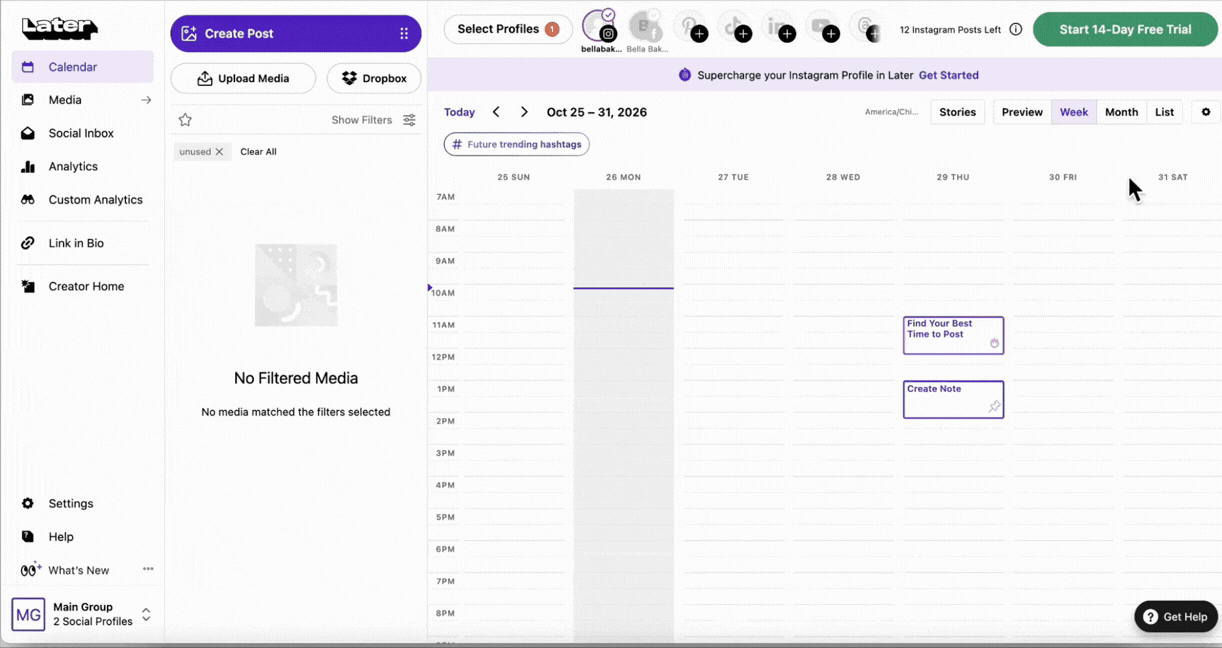Click the MG group avatar

pos(28,614)
